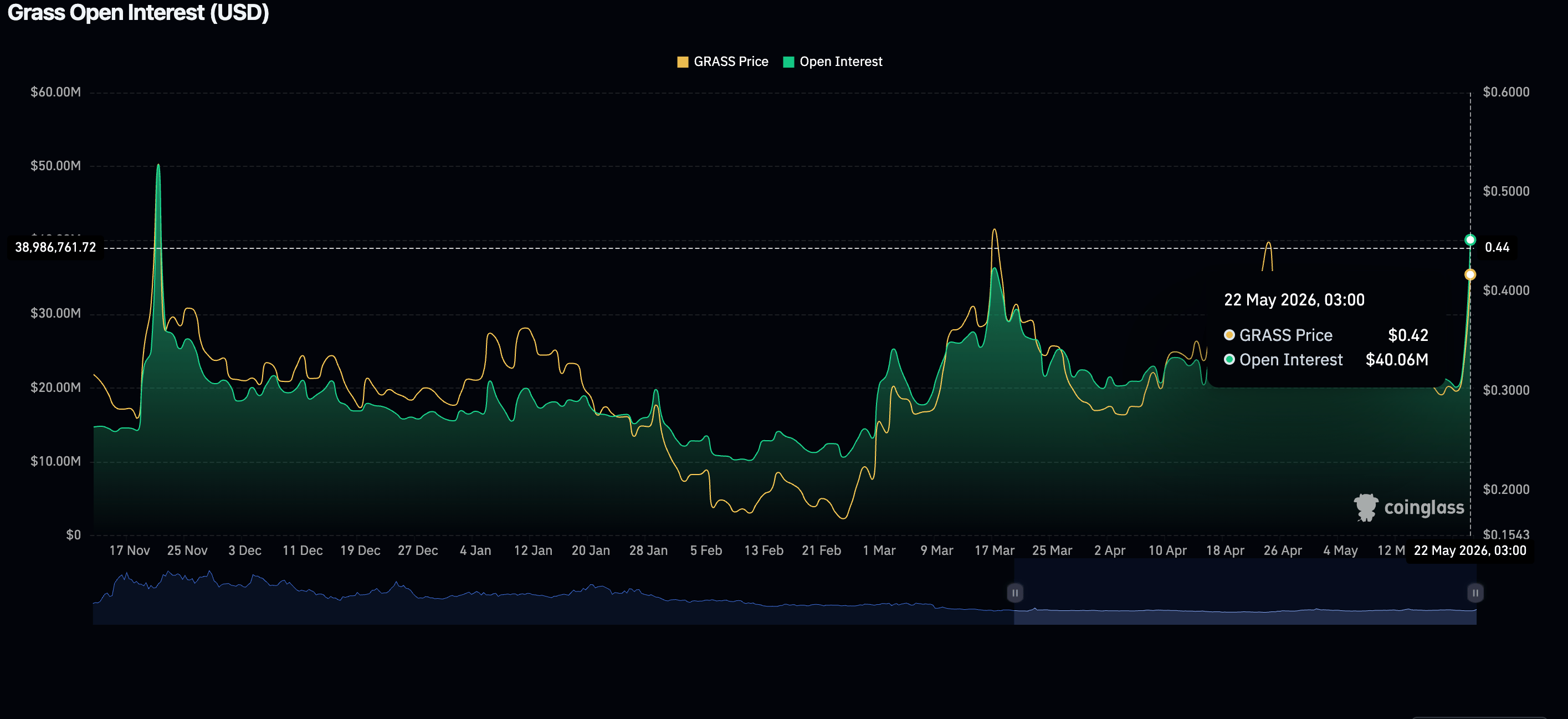Image resolution: width=1568 pixels, height=719 pixels.
Task: Click the $0.1543 right axis label
Action: (x=1506, y=534)
